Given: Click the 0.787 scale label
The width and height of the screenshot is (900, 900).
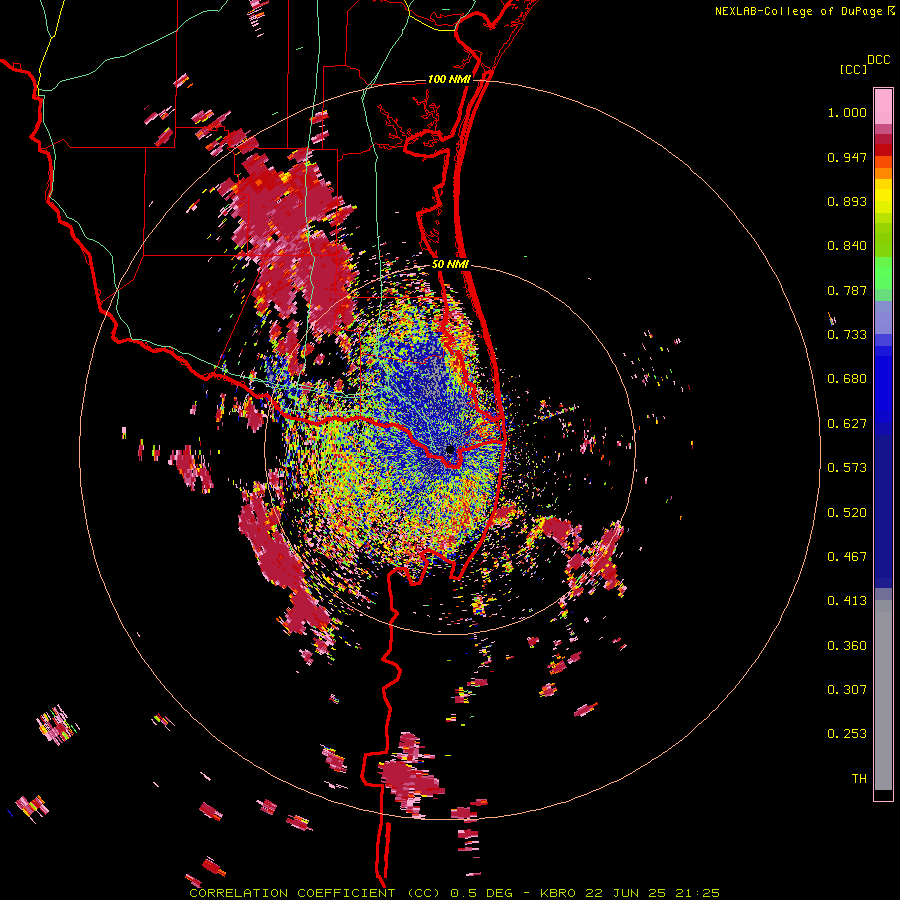Looking at the screenshot, I should pyautogui.click(x=847, y=290).
